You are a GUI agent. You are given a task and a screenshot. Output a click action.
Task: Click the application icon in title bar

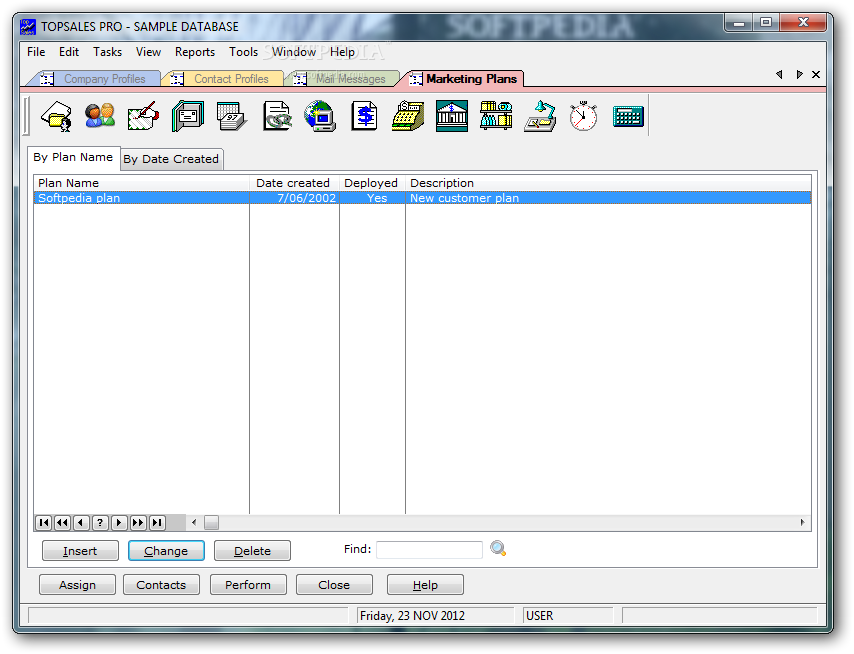(x=28, y=26)
